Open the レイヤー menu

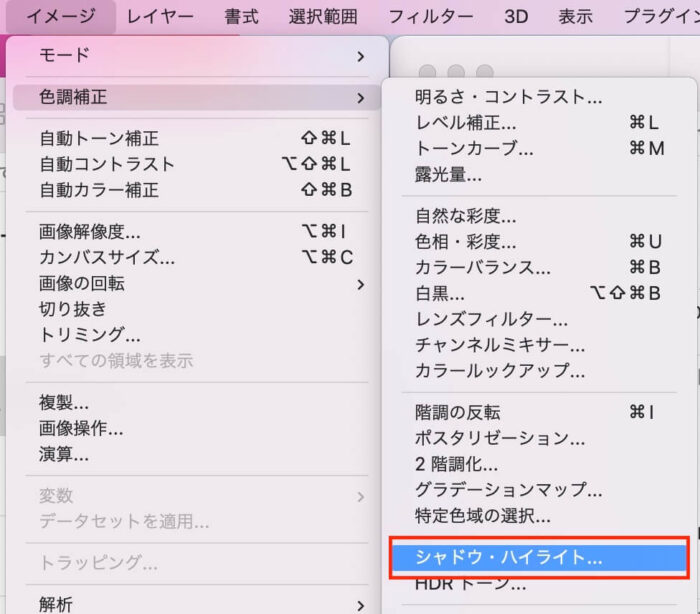pyautogui.click(x=160, y=17)
